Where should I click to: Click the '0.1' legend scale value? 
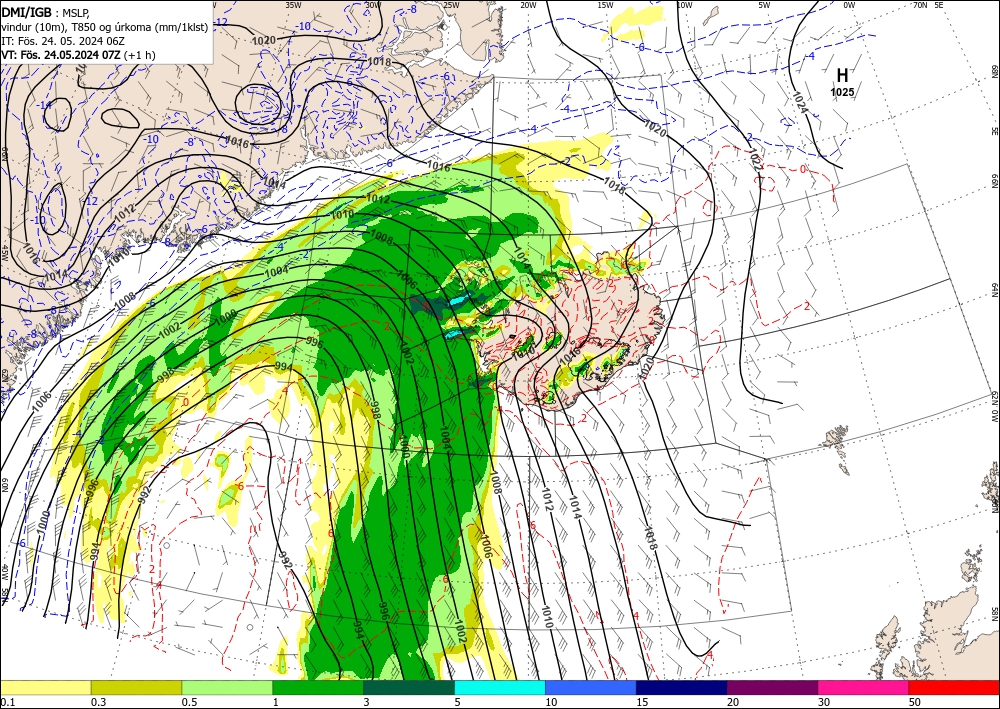(6, 702)
